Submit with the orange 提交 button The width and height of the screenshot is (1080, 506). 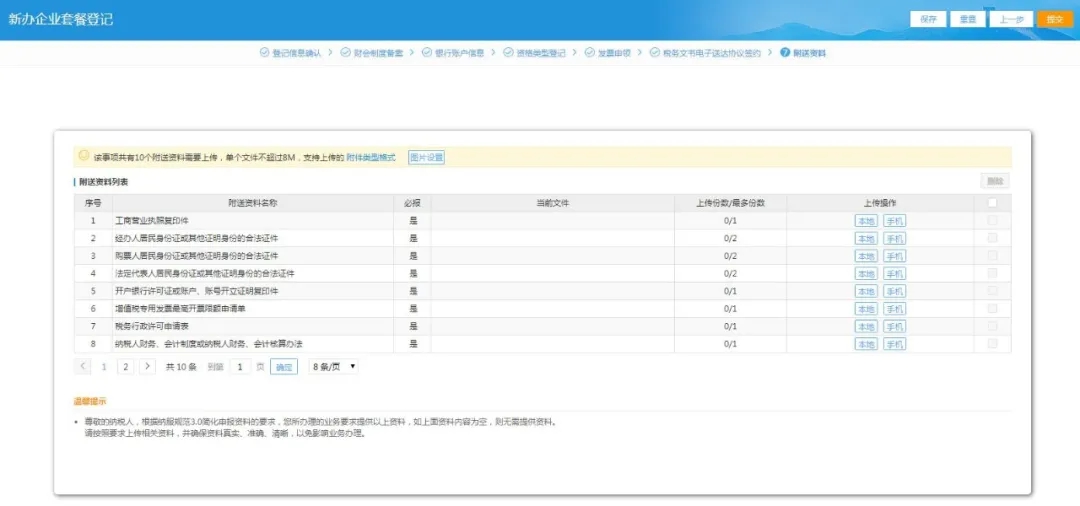[1055, 19]
